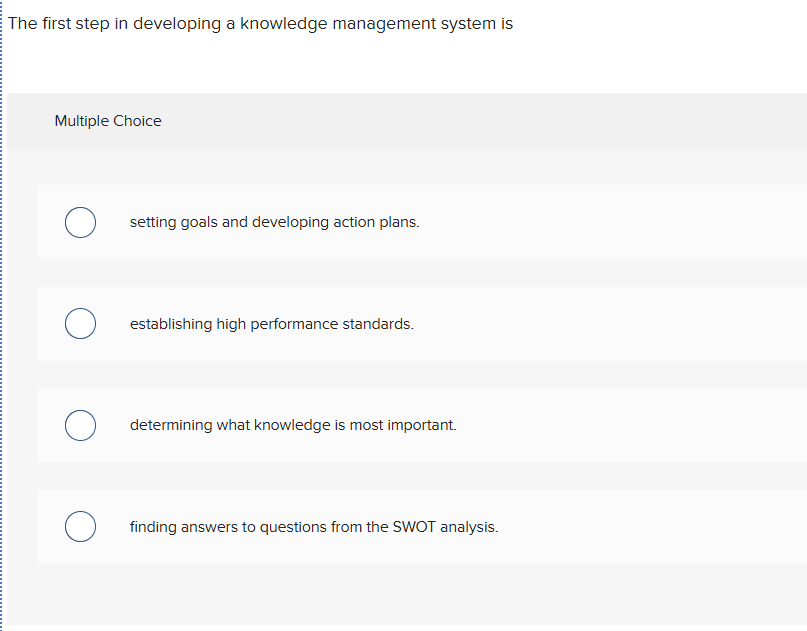Image resolution: width=807 pixels, height=631 pixels.
Task: Click the question text about knowledge management systems
Action: [x=259, y=23]
